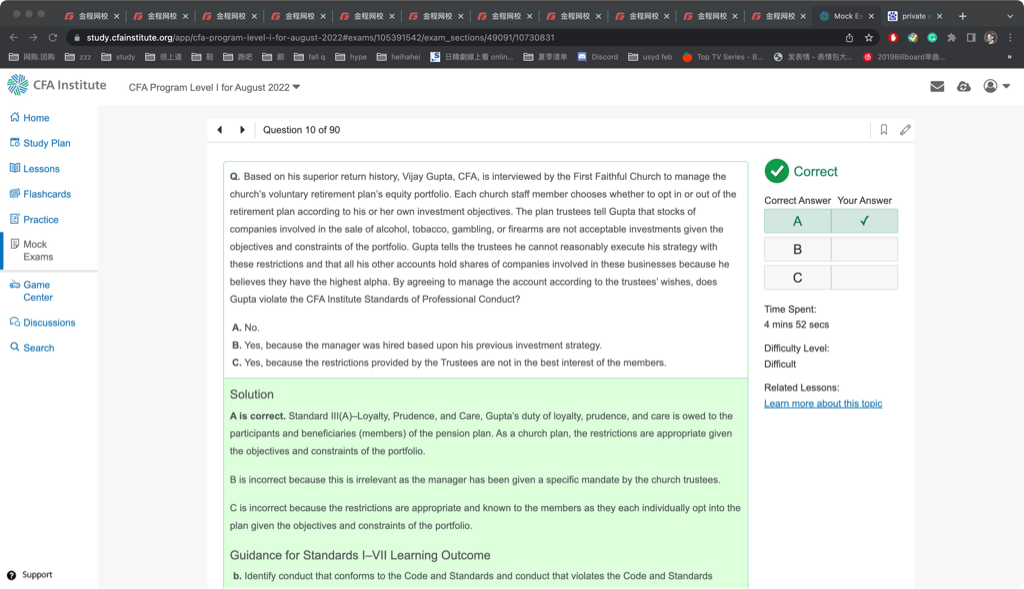Select answer choice C box
This screenshot has width=1024, height=589.
click(797, 277)
